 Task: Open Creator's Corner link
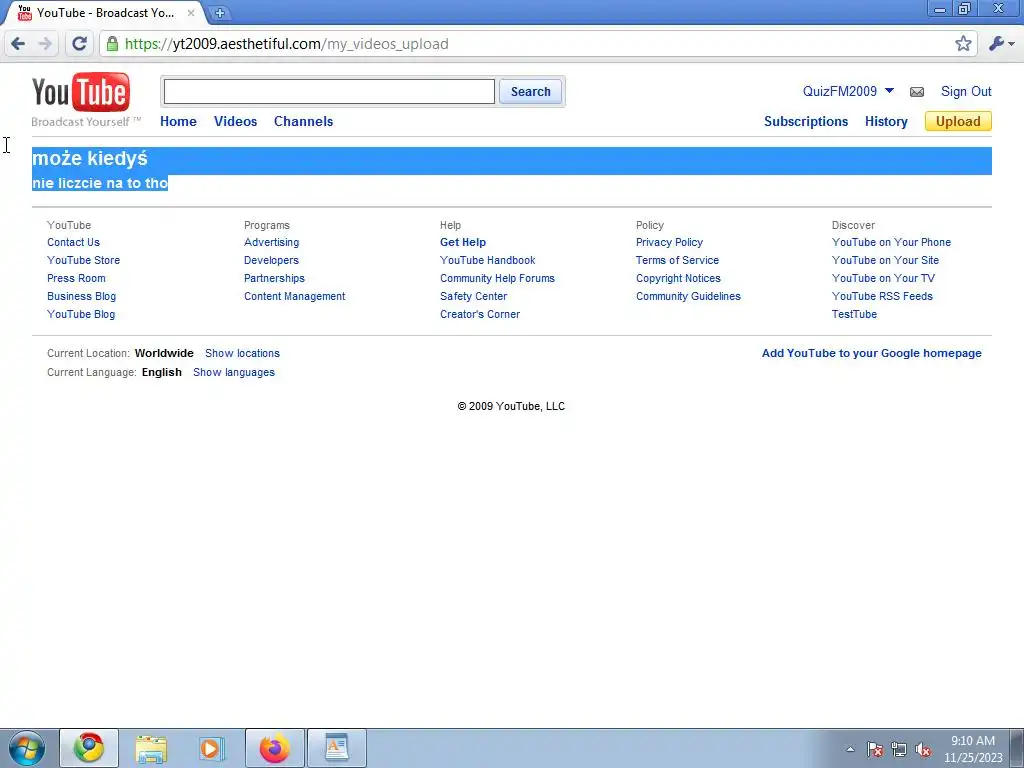(x=480, y=314)
